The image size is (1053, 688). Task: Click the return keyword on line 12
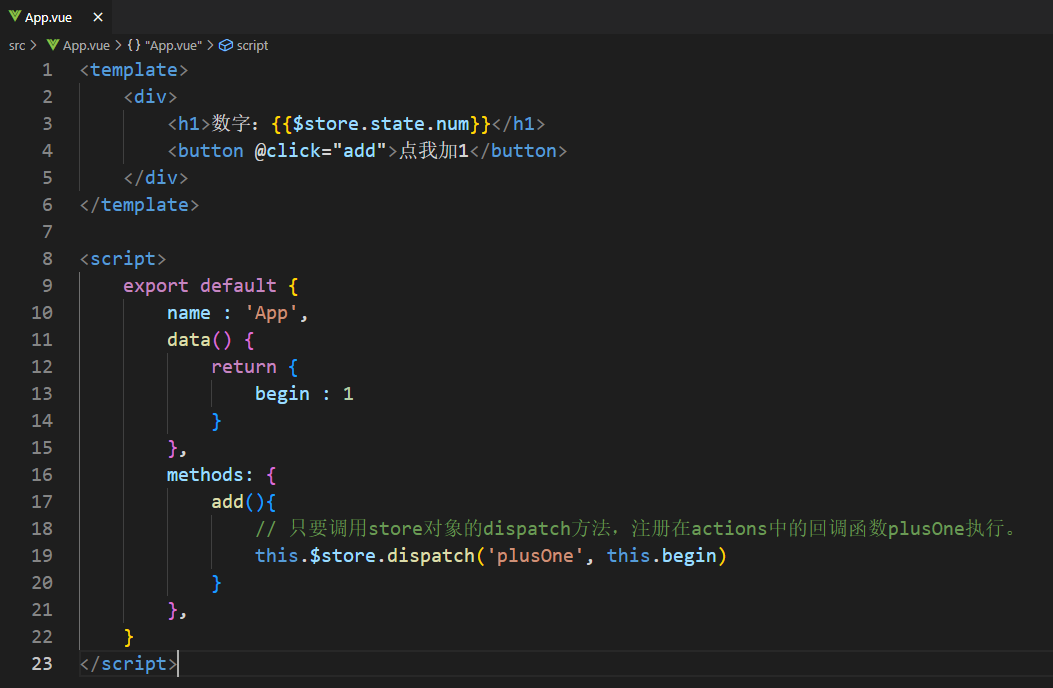[x=244, y=367]
